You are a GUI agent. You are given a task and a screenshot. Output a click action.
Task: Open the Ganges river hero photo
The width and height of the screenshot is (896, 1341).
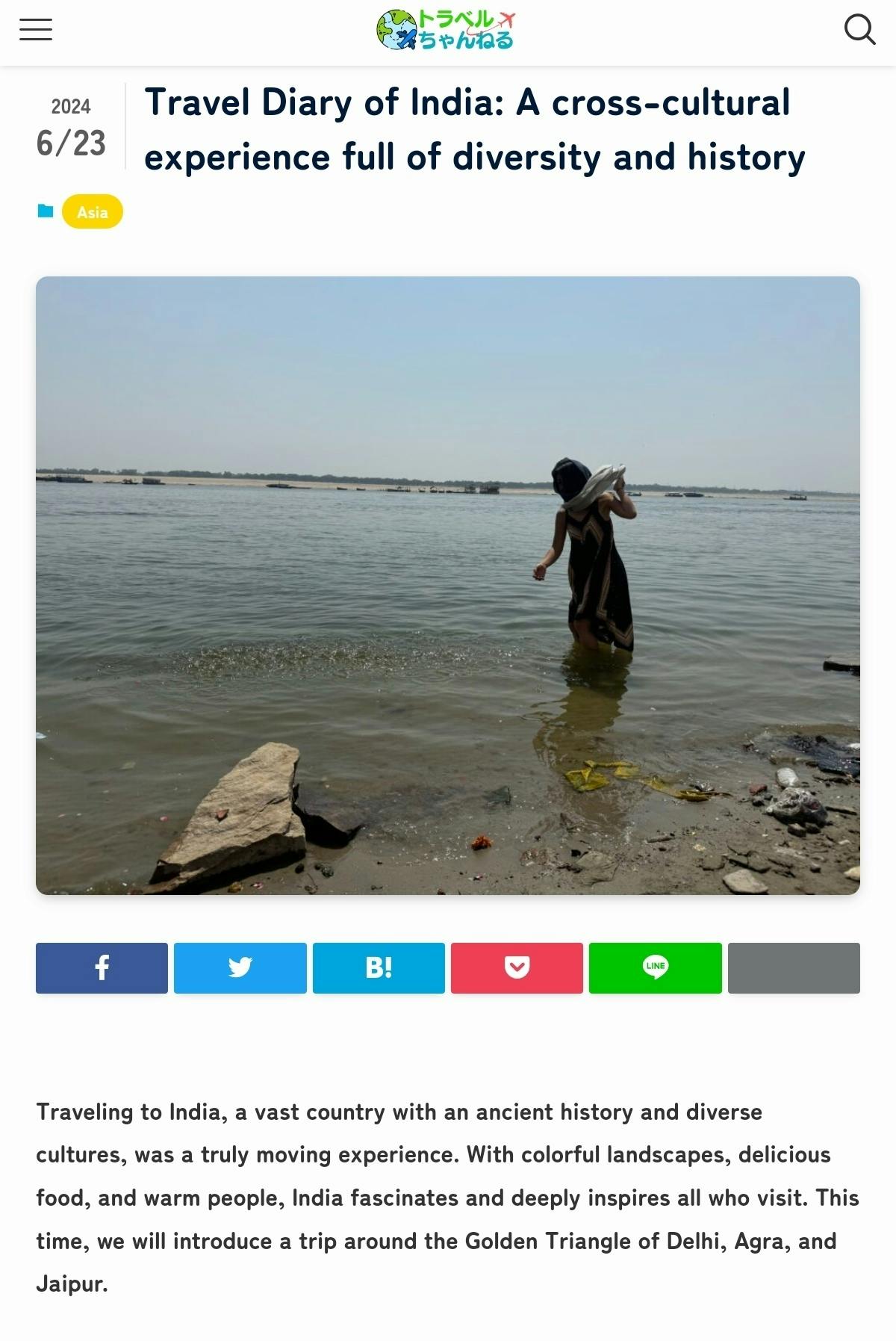tap(448, 585)
